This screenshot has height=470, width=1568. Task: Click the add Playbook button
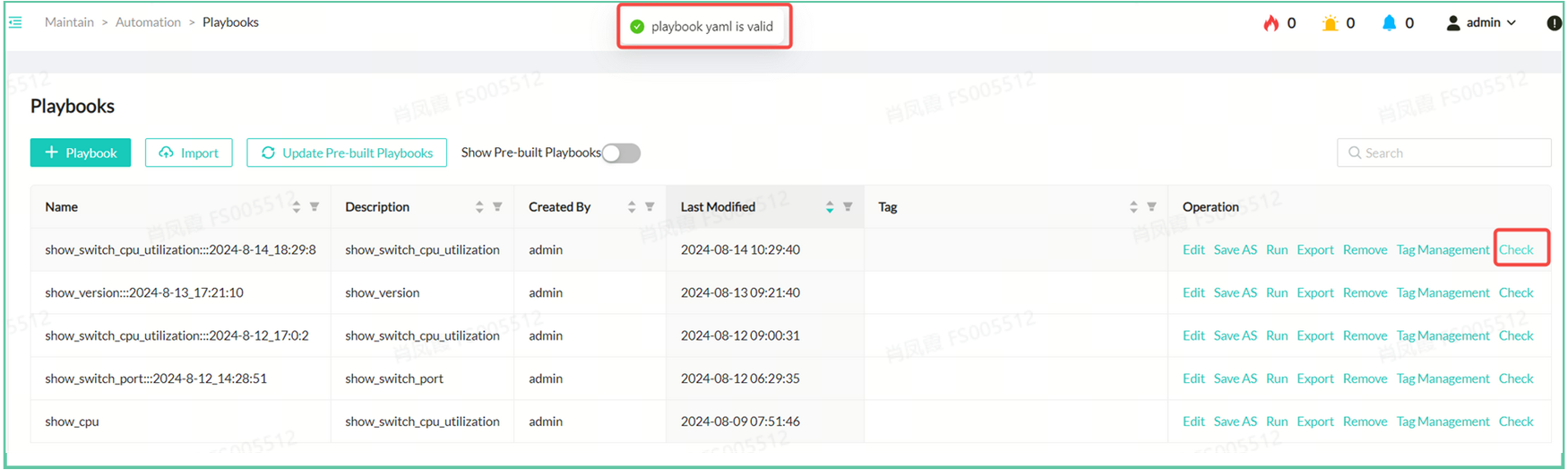[x=81, y=153]
